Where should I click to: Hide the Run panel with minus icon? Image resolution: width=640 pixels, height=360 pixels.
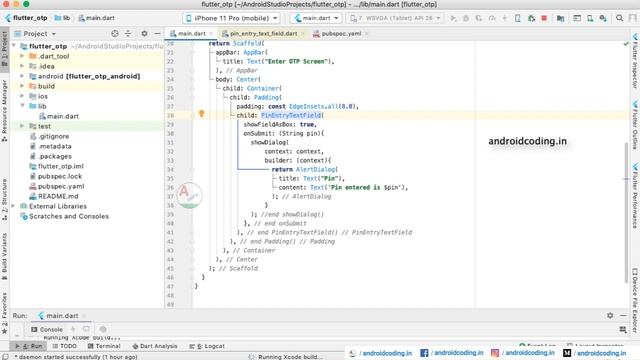623,315
